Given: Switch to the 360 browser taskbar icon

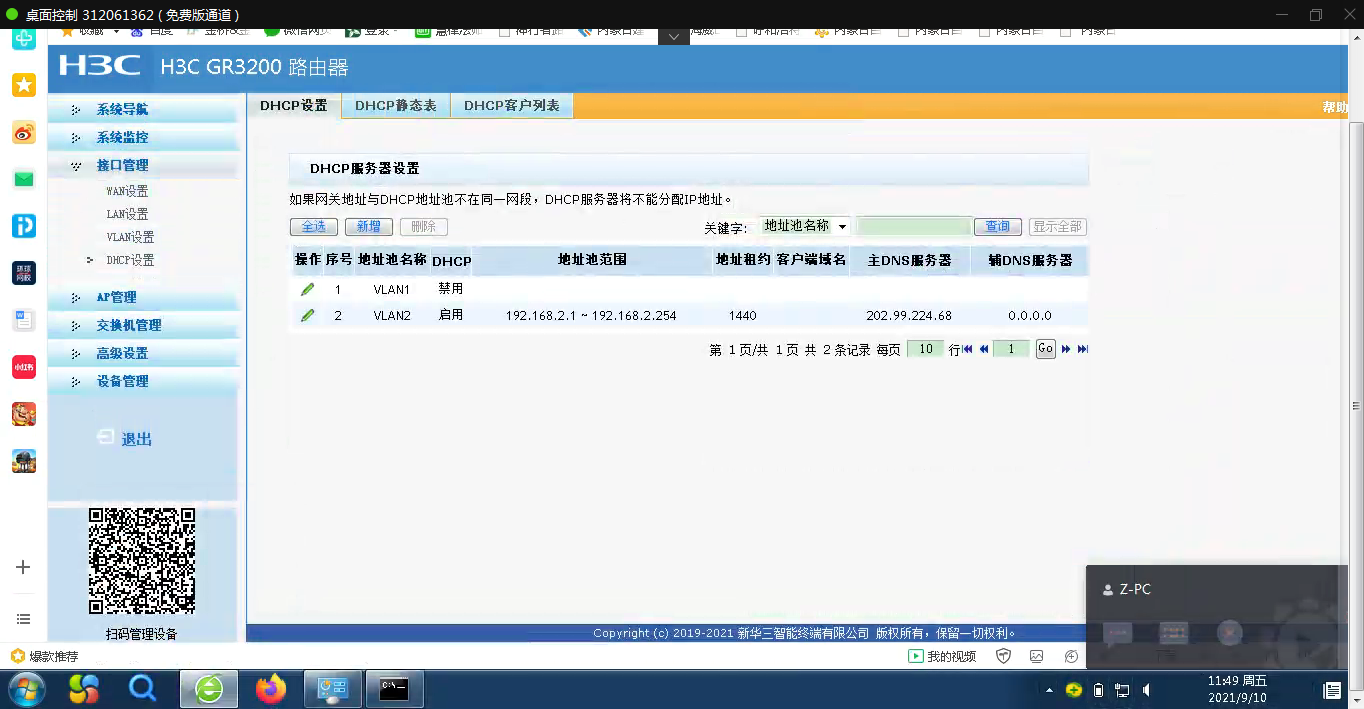Looking at the screenshot, I should coord(209,689).
